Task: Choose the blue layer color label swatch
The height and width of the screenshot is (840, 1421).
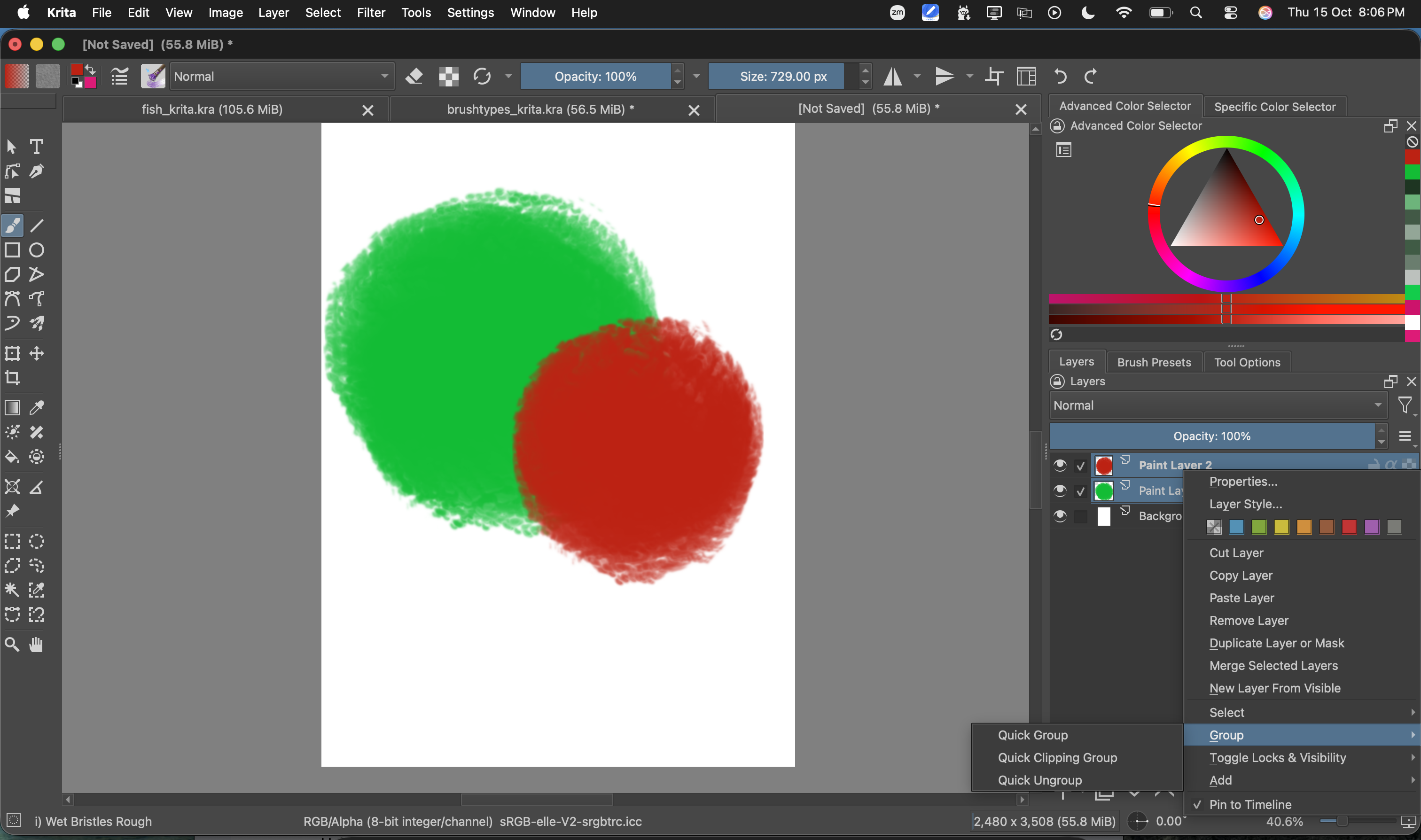Action: 1236,527
